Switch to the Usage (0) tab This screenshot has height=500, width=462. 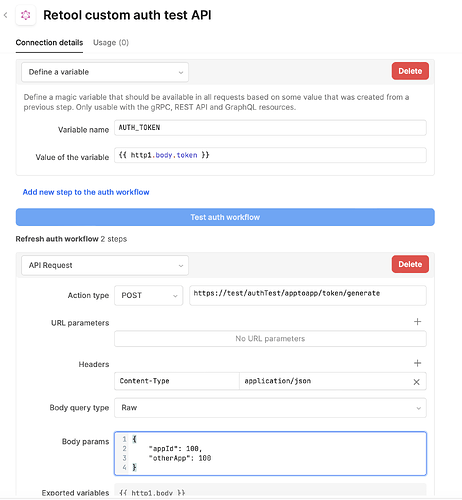tap(111, 43)
